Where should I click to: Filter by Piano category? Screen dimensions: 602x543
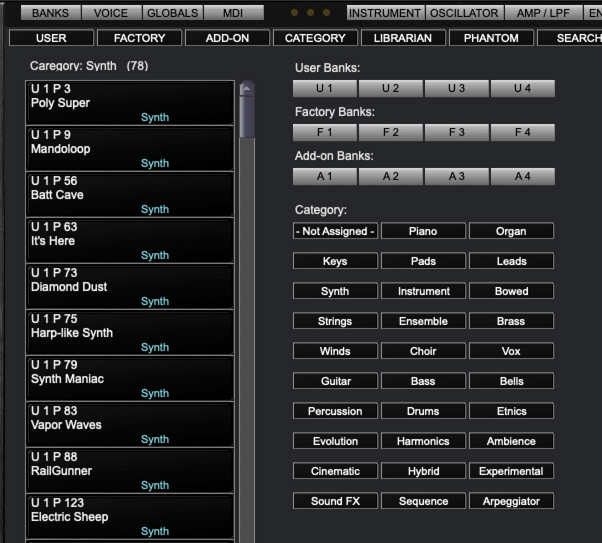tap(423, 231)
